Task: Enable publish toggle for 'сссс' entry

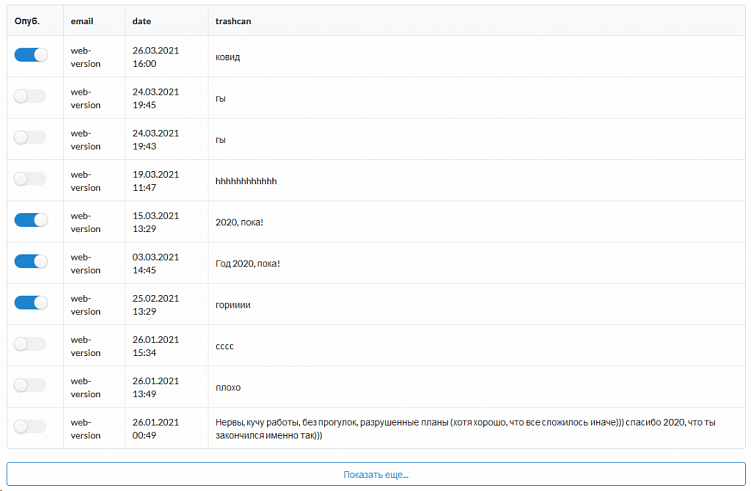Action: pos(30,344)
